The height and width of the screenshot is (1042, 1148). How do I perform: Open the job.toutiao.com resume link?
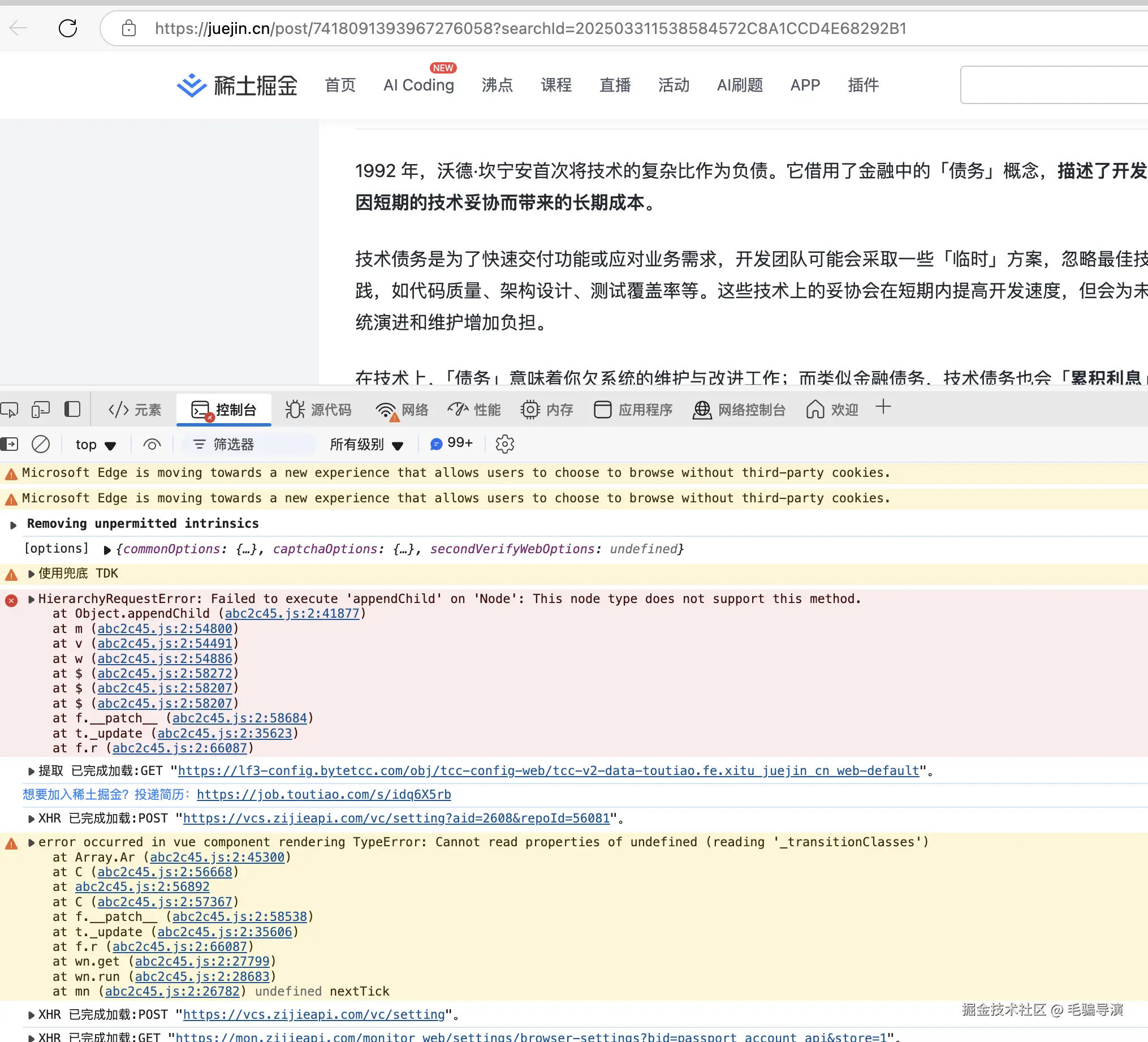click(x=323, y=795)
